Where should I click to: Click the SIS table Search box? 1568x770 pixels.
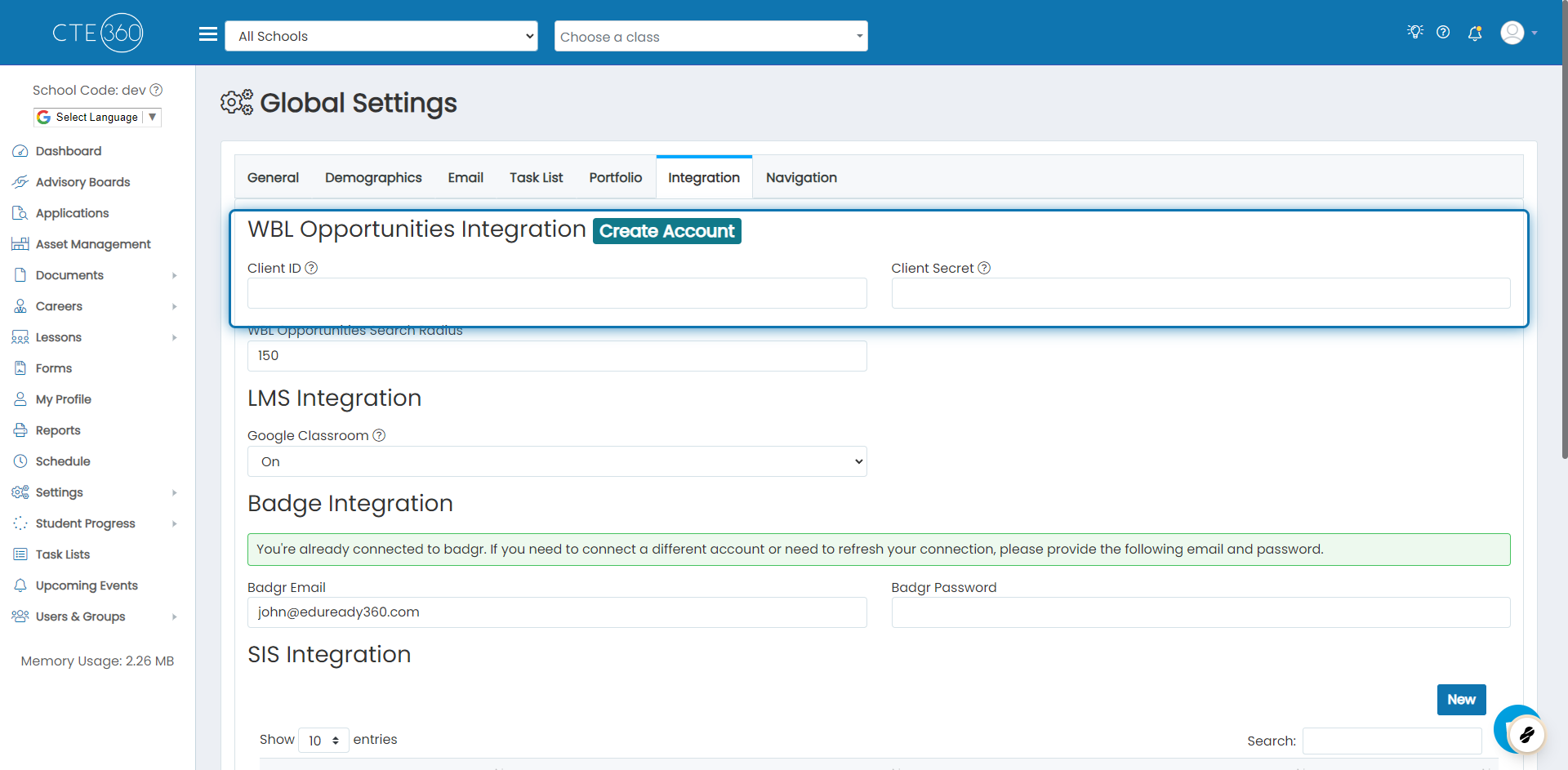pyautogui.click(x=1392, y=741)
